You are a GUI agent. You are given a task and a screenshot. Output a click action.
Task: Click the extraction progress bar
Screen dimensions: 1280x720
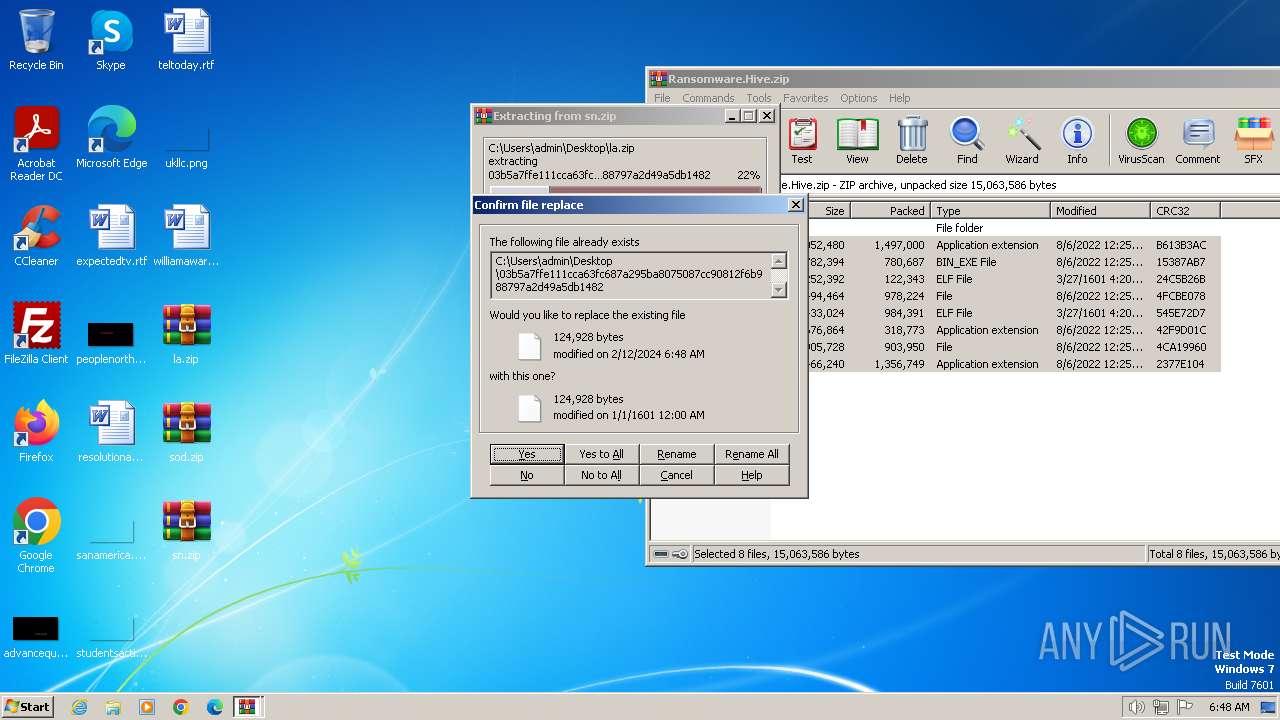(x=625, y=189)
